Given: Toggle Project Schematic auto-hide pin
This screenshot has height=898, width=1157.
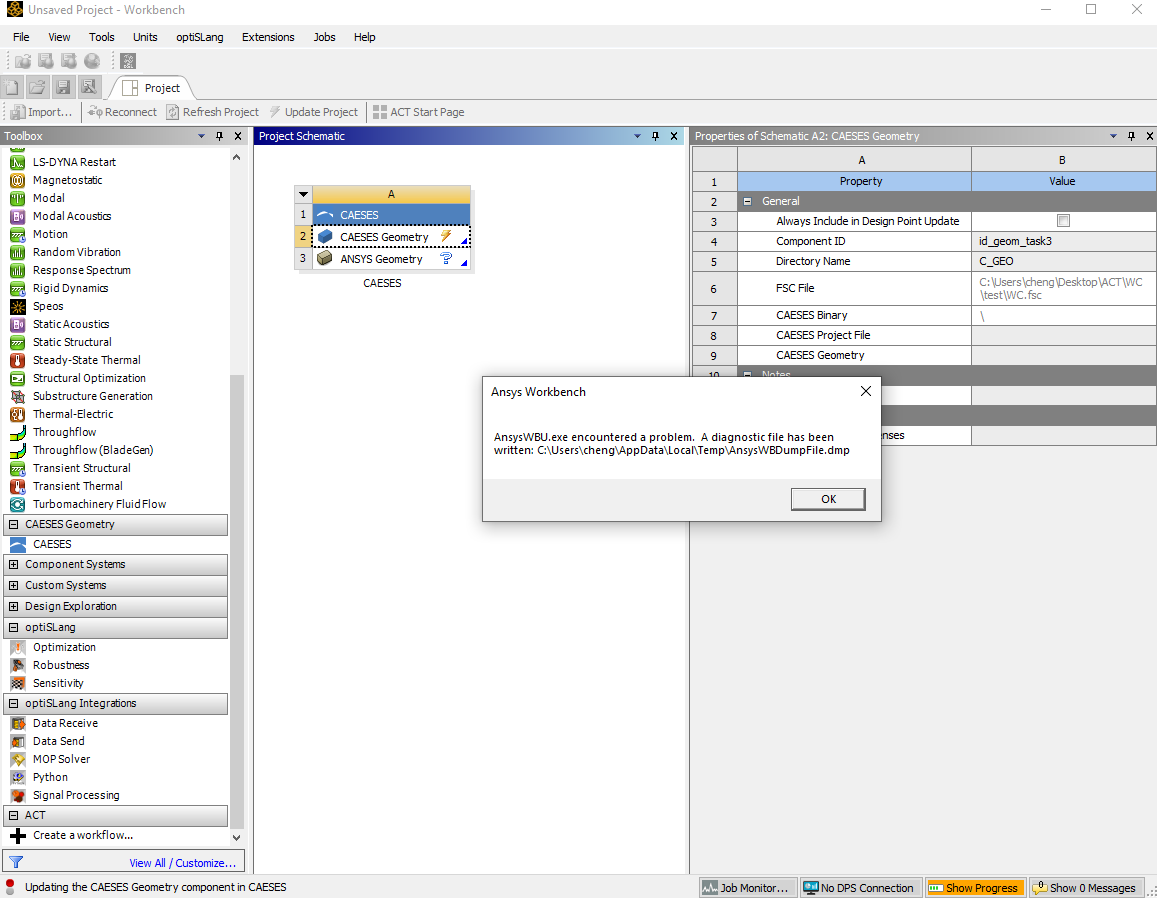Looking at the screenshot, I should (655, 136).
